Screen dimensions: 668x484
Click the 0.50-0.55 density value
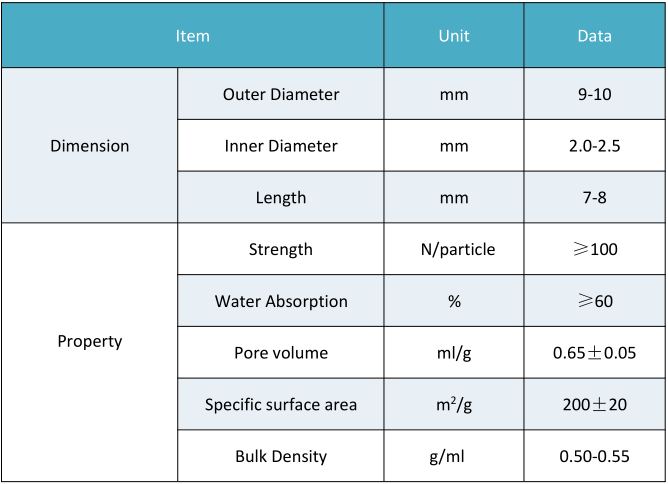click(595, 456)
